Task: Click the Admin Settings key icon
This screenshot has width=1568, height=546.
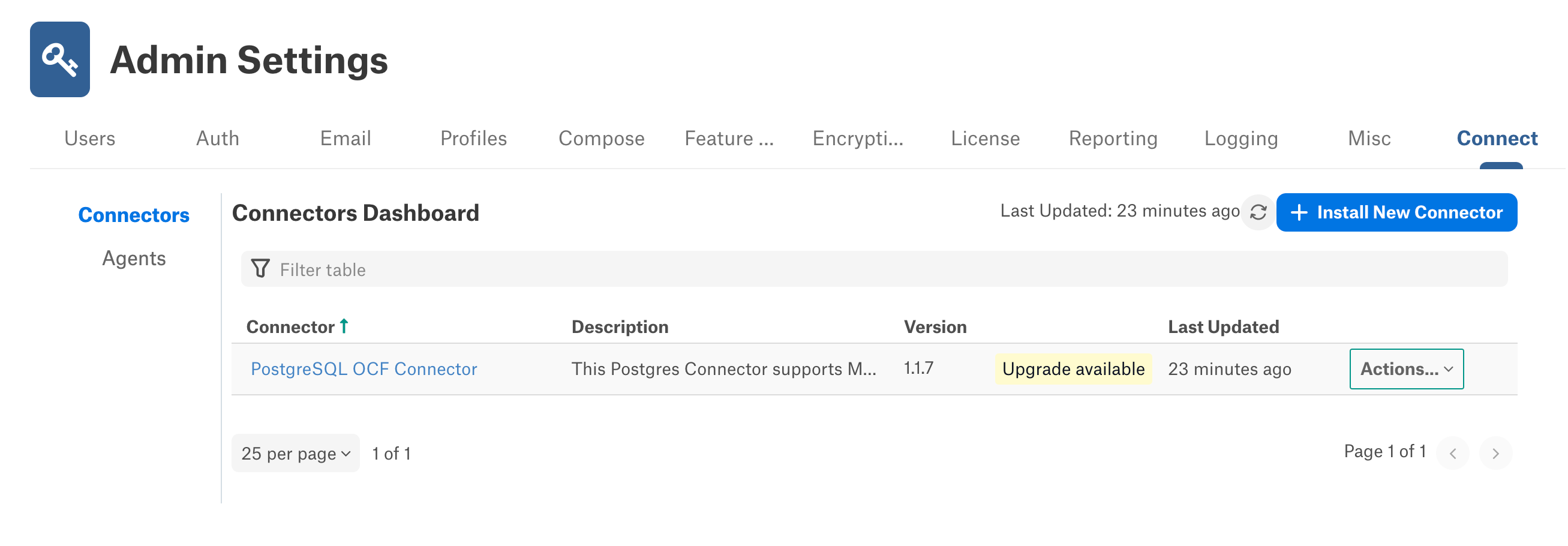Action: (59, 59)
